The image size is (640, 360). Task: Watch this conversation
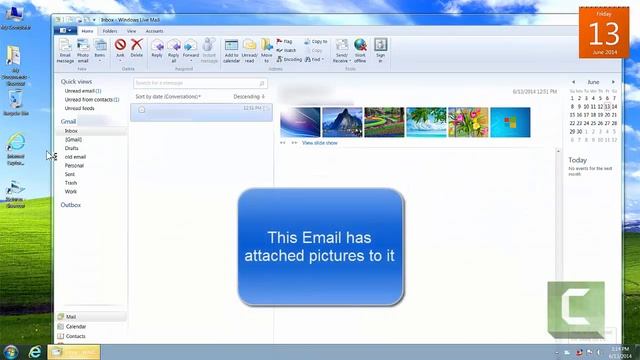pyautogui.click(x=287, y=50)
